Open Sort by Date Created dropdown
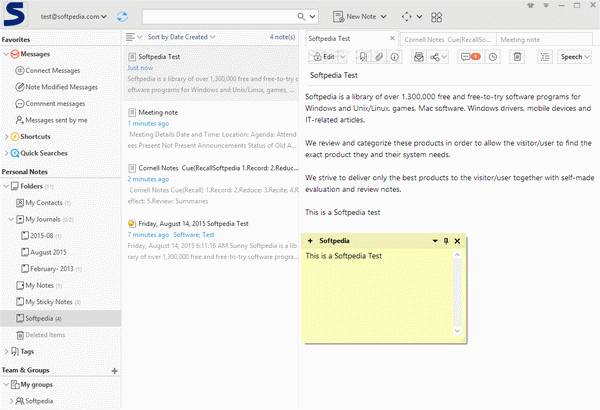Viewport: 600px width, 410px height. (x=181, y=37)
